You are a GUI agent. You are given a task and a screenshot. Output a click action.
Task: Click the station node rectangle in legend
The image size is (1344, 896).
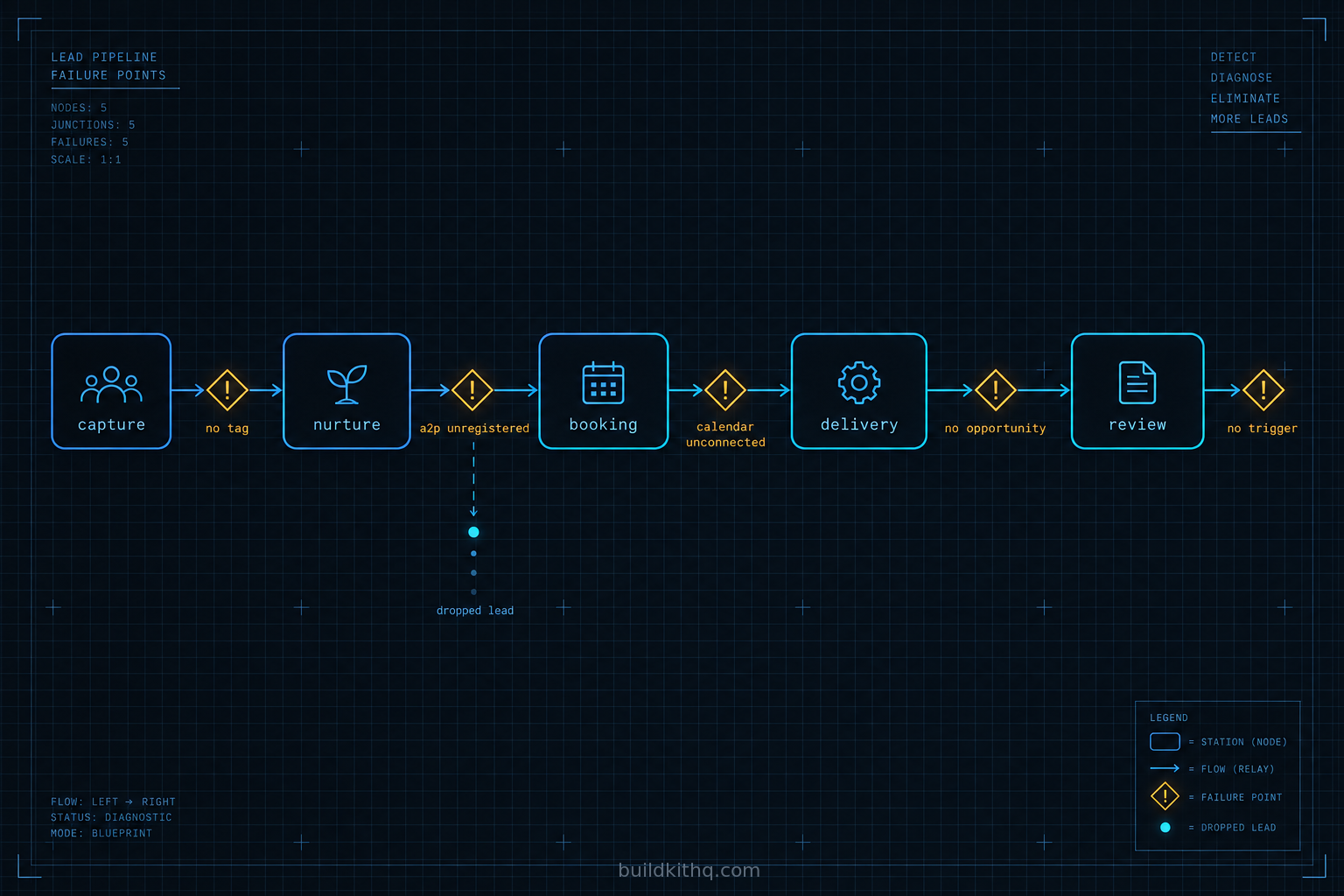(x=1165, y=742)
